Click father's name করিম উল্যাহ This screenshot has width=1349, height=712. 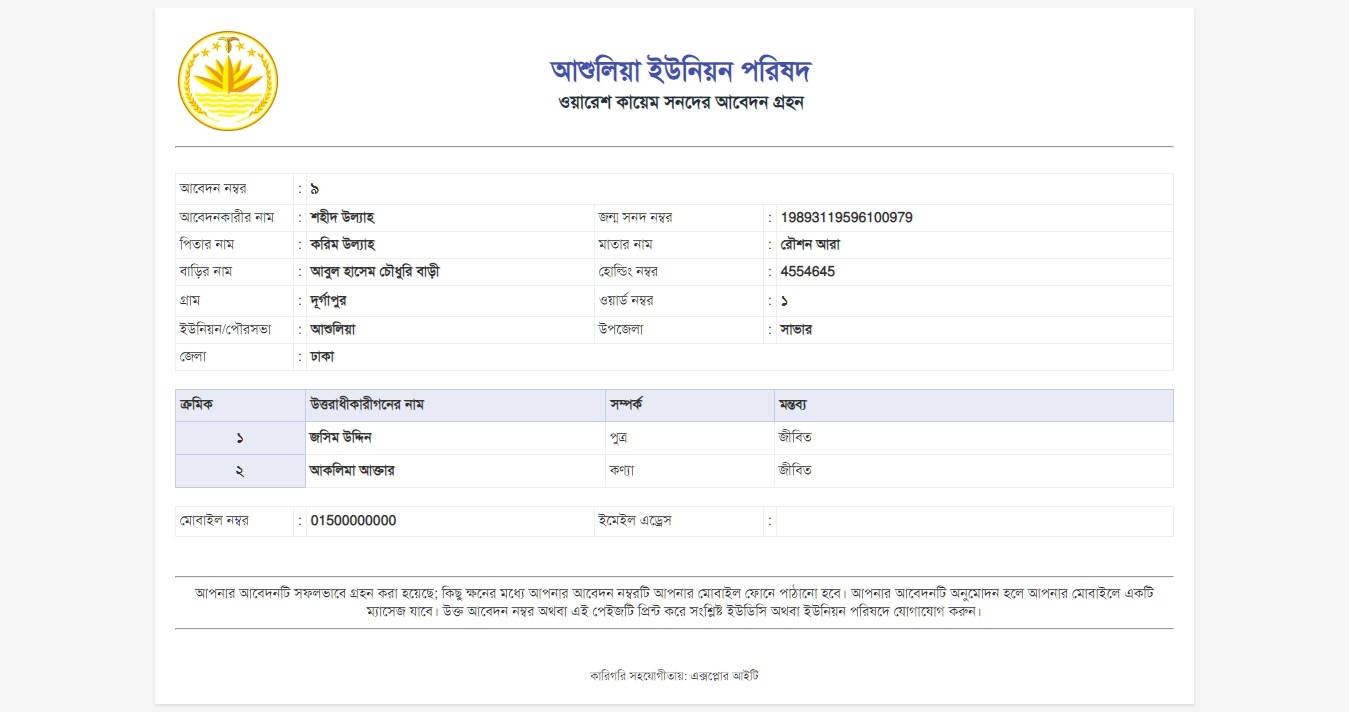coord(342,244)
